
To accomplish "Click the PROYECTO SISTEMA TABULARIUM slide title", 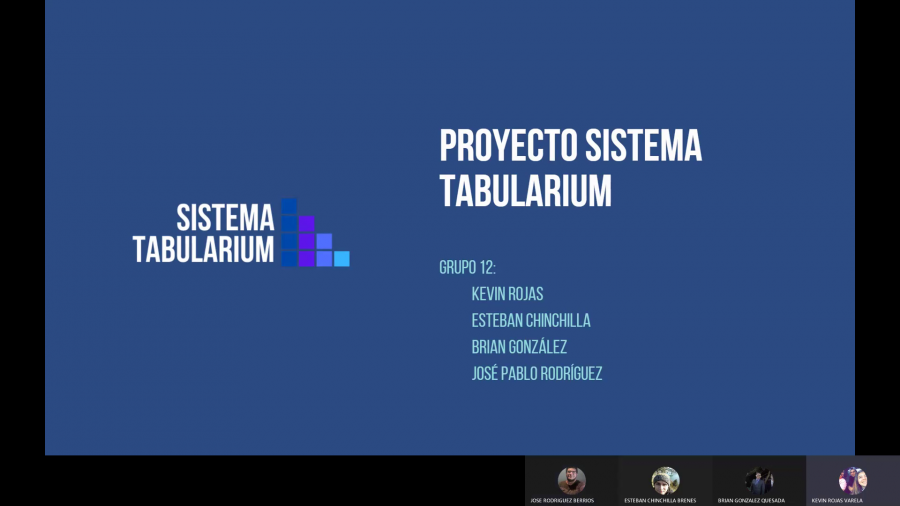I will pyautogui.click(x=570, y=167).
